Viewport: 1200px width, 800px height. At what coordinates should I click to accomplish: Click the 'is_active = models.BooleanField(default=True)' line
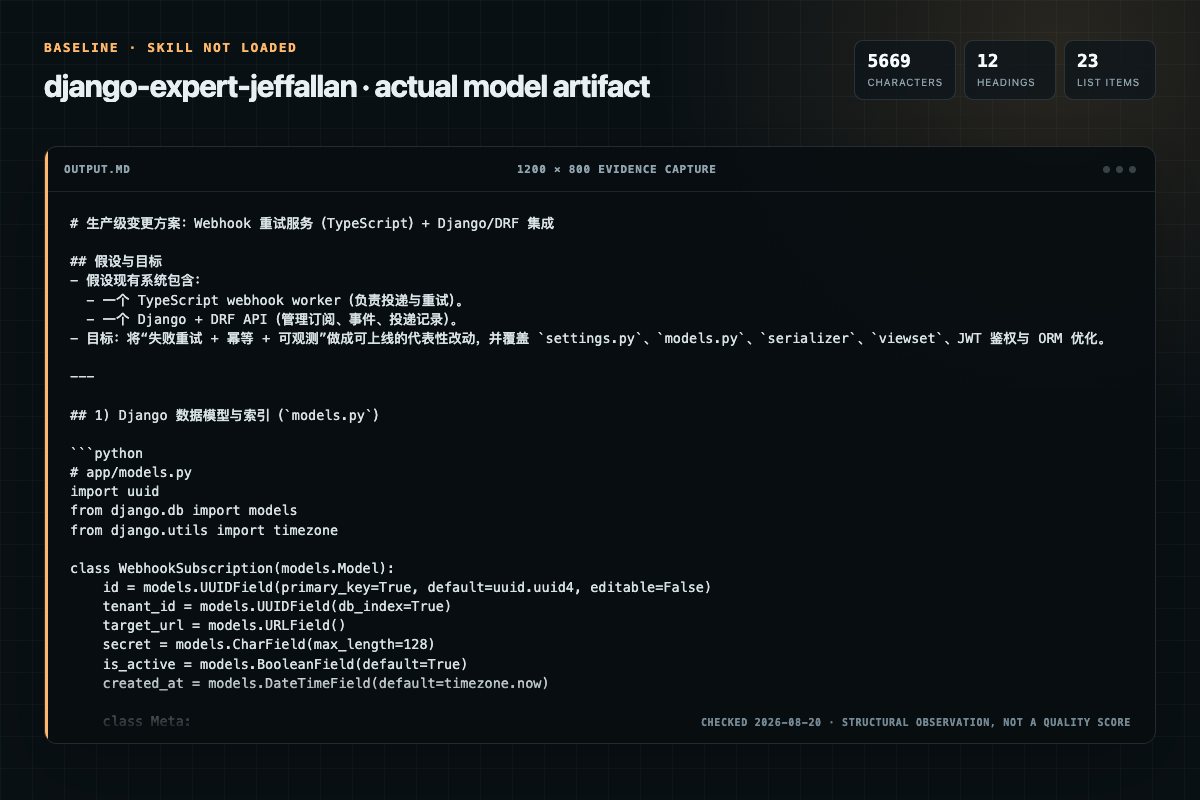click(x=285, y=664)
